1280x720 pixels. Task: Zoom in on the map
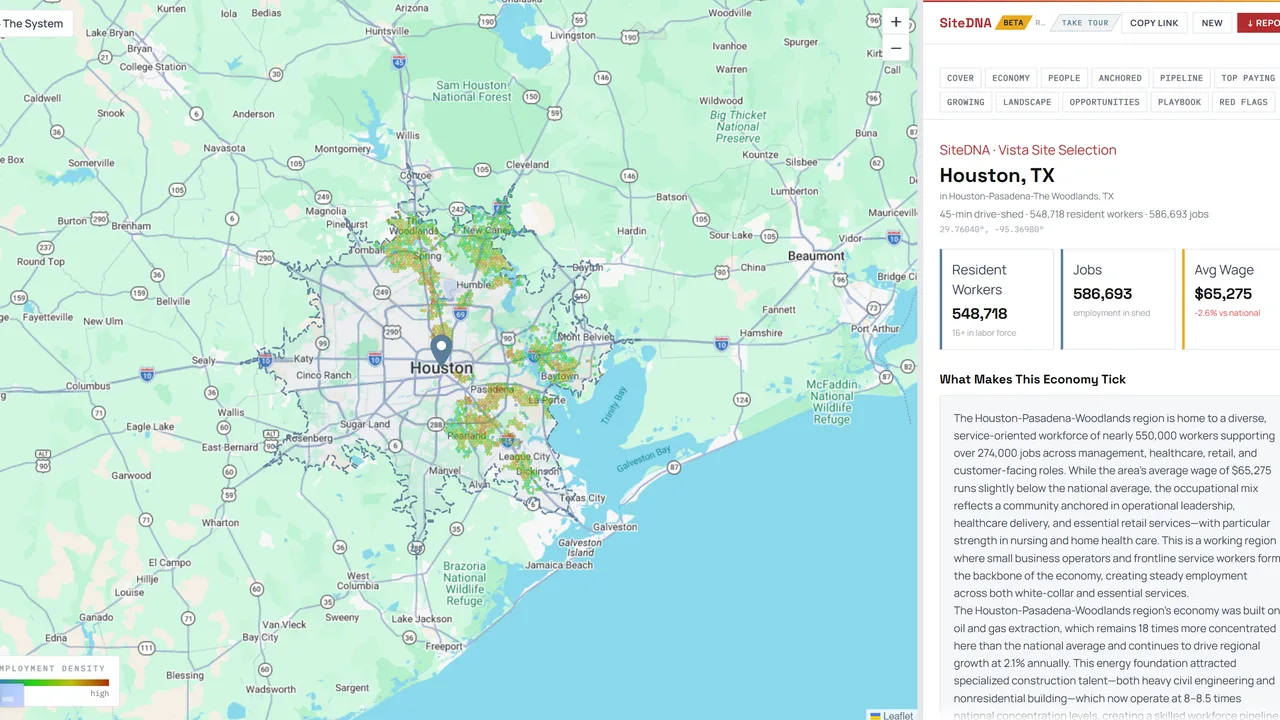click(896, 22)
